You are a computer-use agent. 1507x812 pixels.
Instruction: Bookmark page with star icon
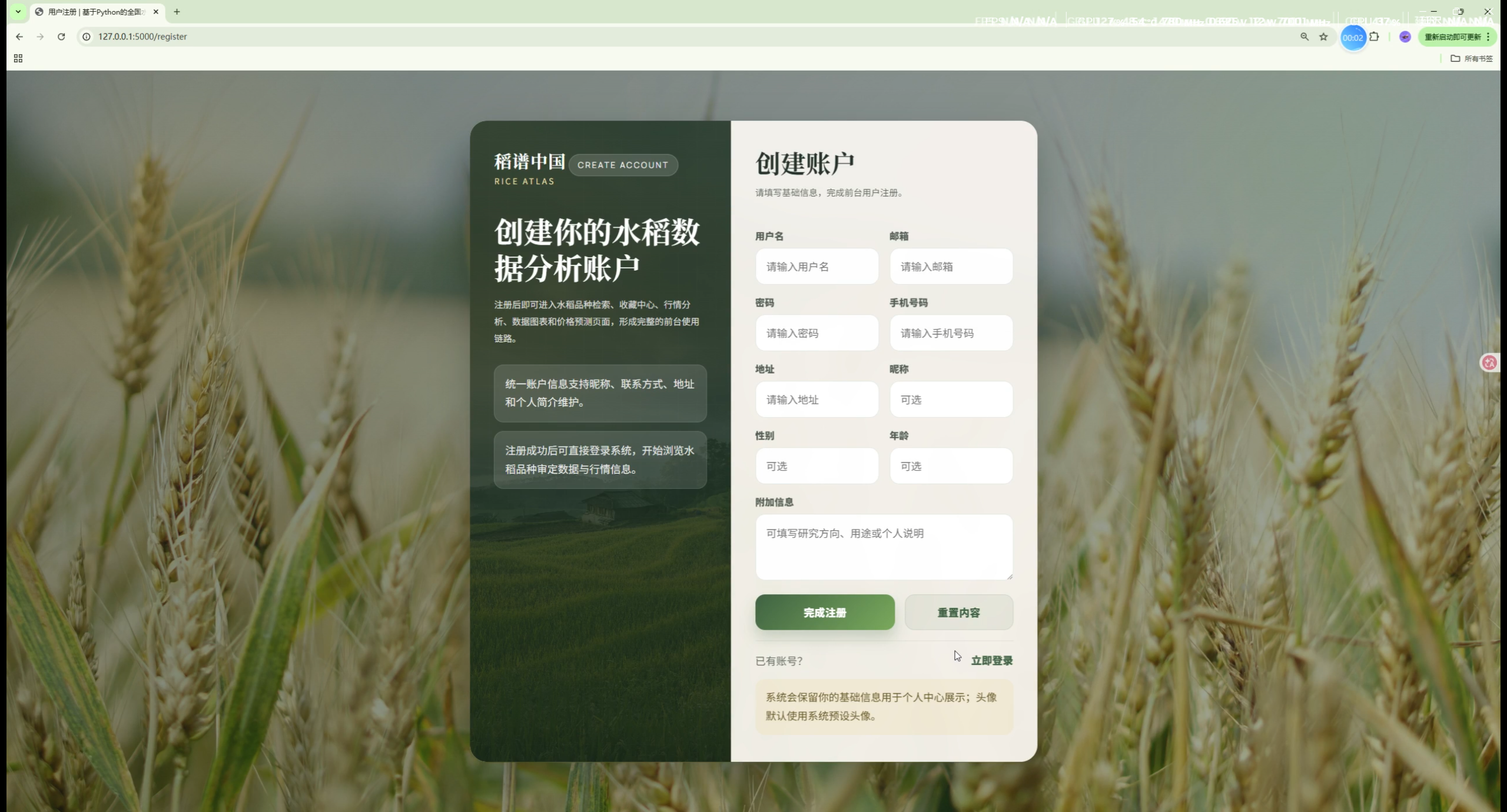coord(1323,36)
